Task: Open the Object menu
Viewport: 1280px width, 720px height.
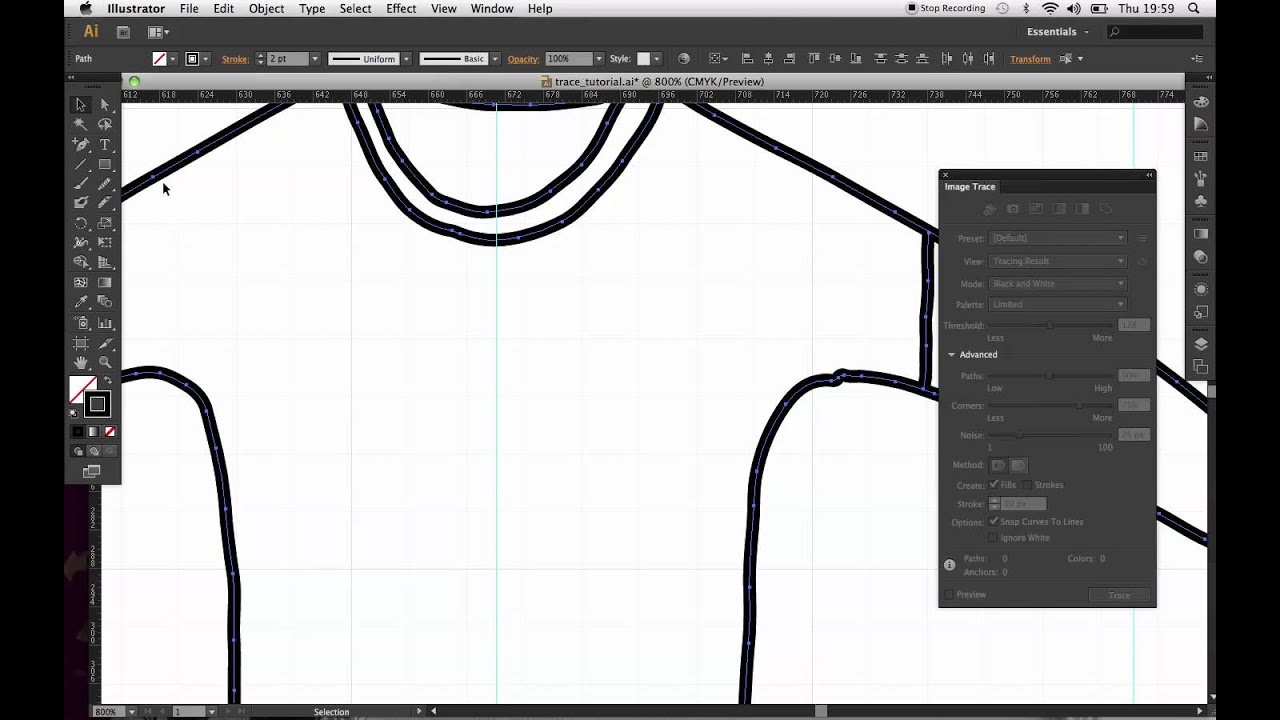Action: (266, 8)
